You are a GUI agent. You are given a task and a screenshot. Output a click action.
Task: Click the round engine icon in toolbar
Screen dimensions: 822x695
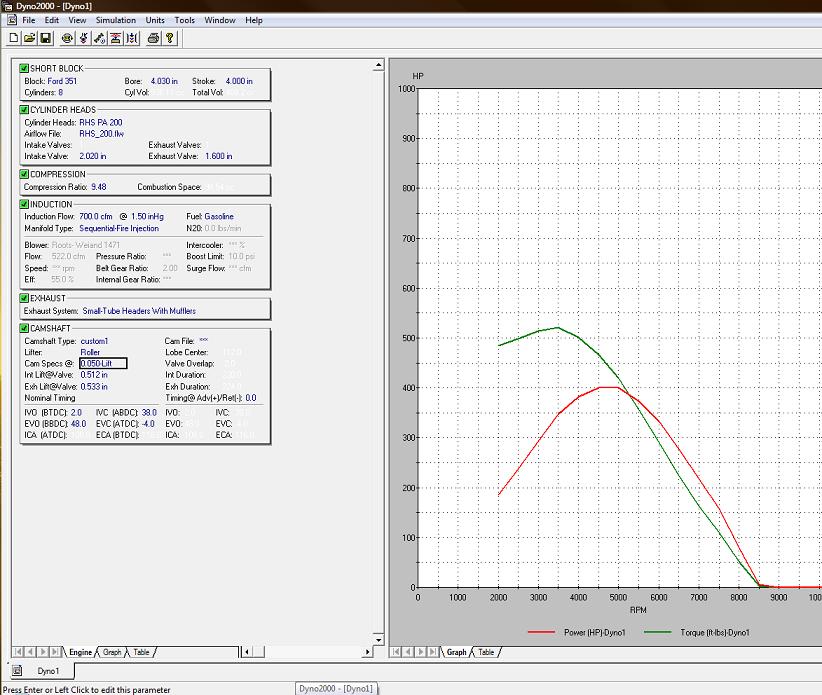tap(67, 38)
